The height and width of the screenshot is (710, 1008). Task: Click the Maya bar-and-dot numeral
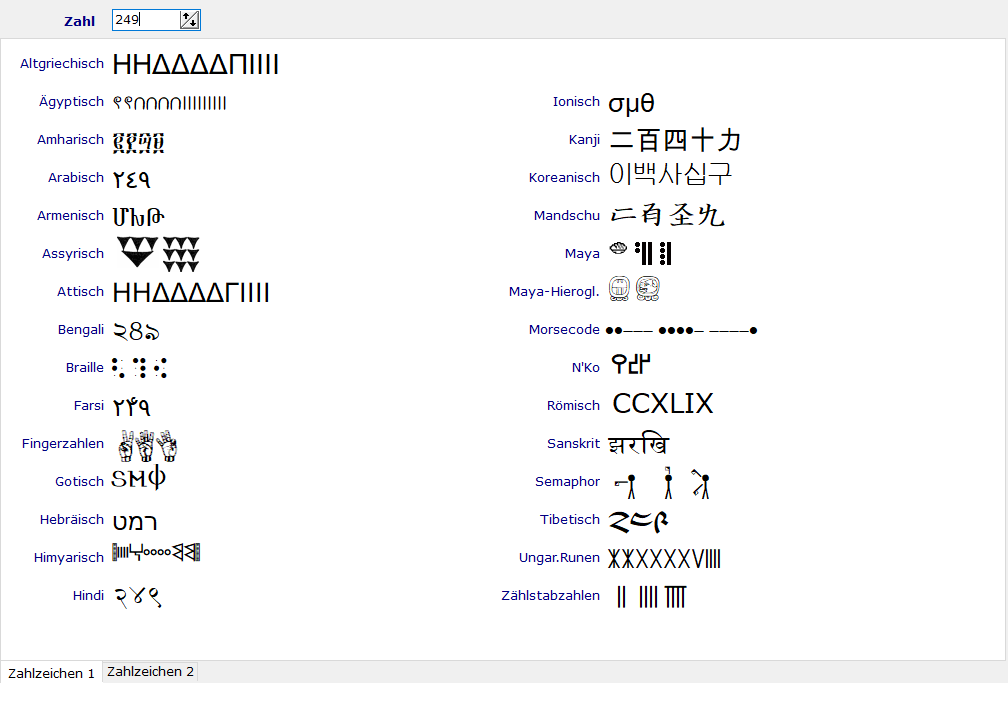(640, 253)
